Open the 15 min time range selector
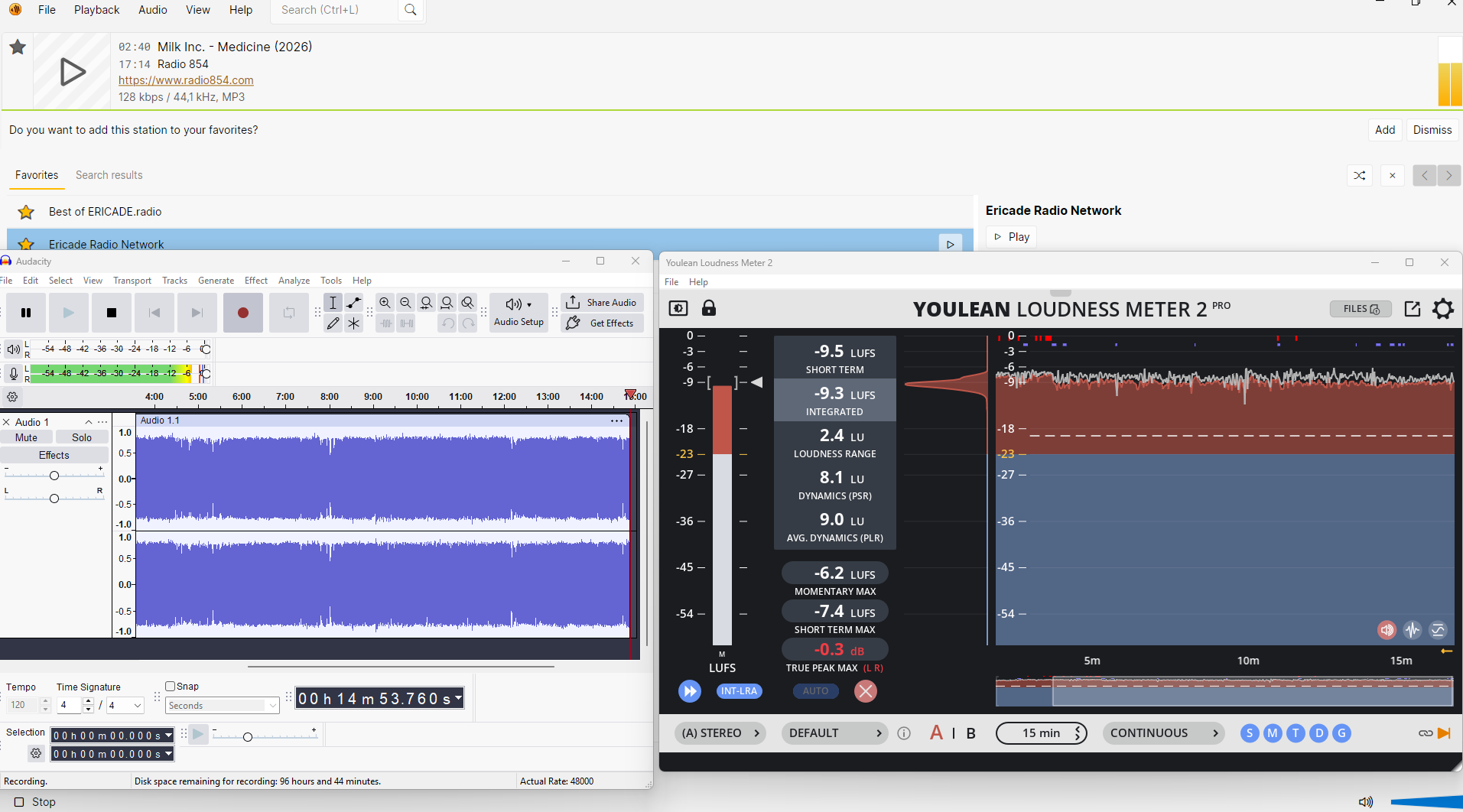Image resolution: width=1463 pixels, height=812 pixels. 1042,733
